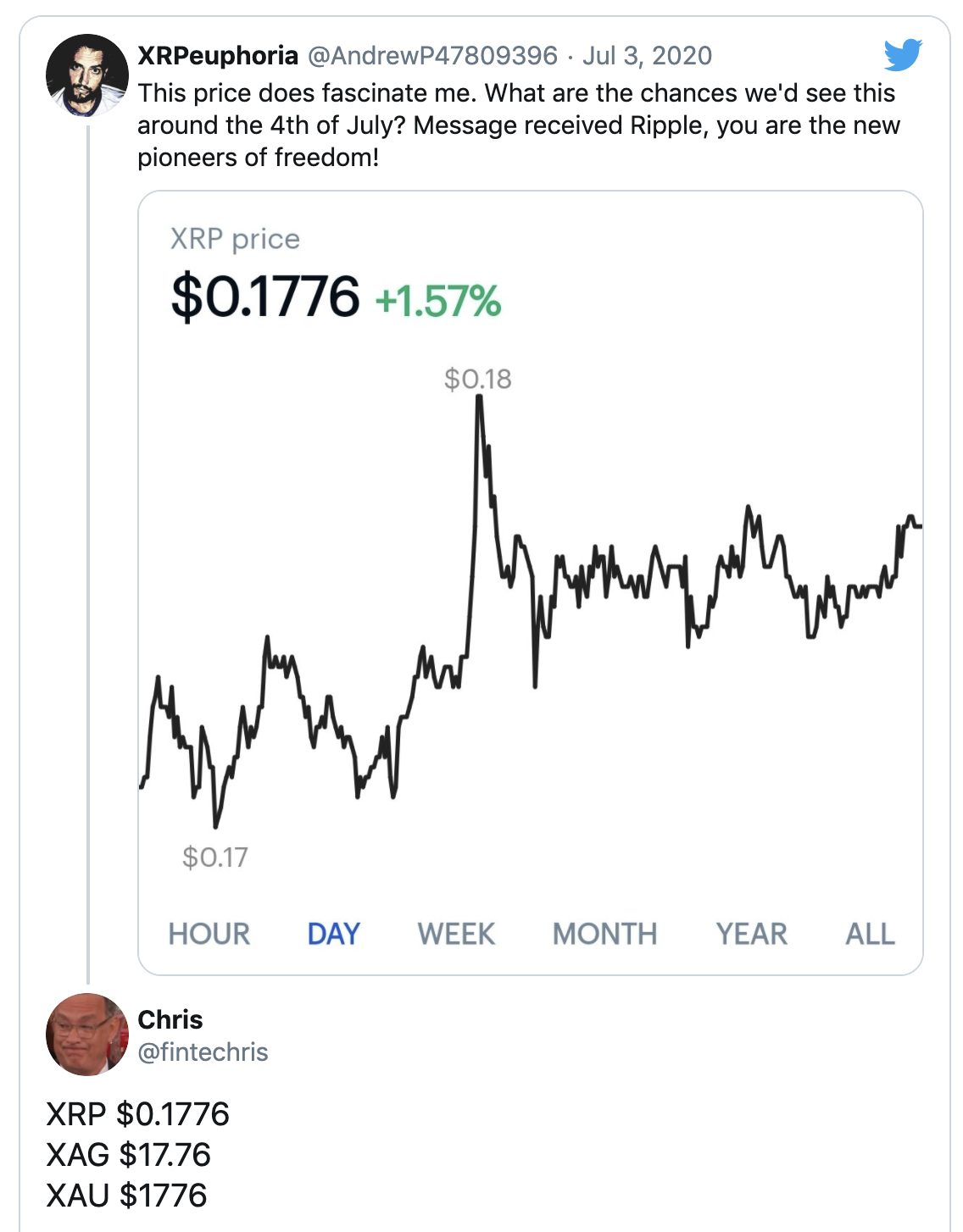Select the YEAR chart range
Image resolution: width=963 pixels, height=1232 pixels.
coord(752,934)
